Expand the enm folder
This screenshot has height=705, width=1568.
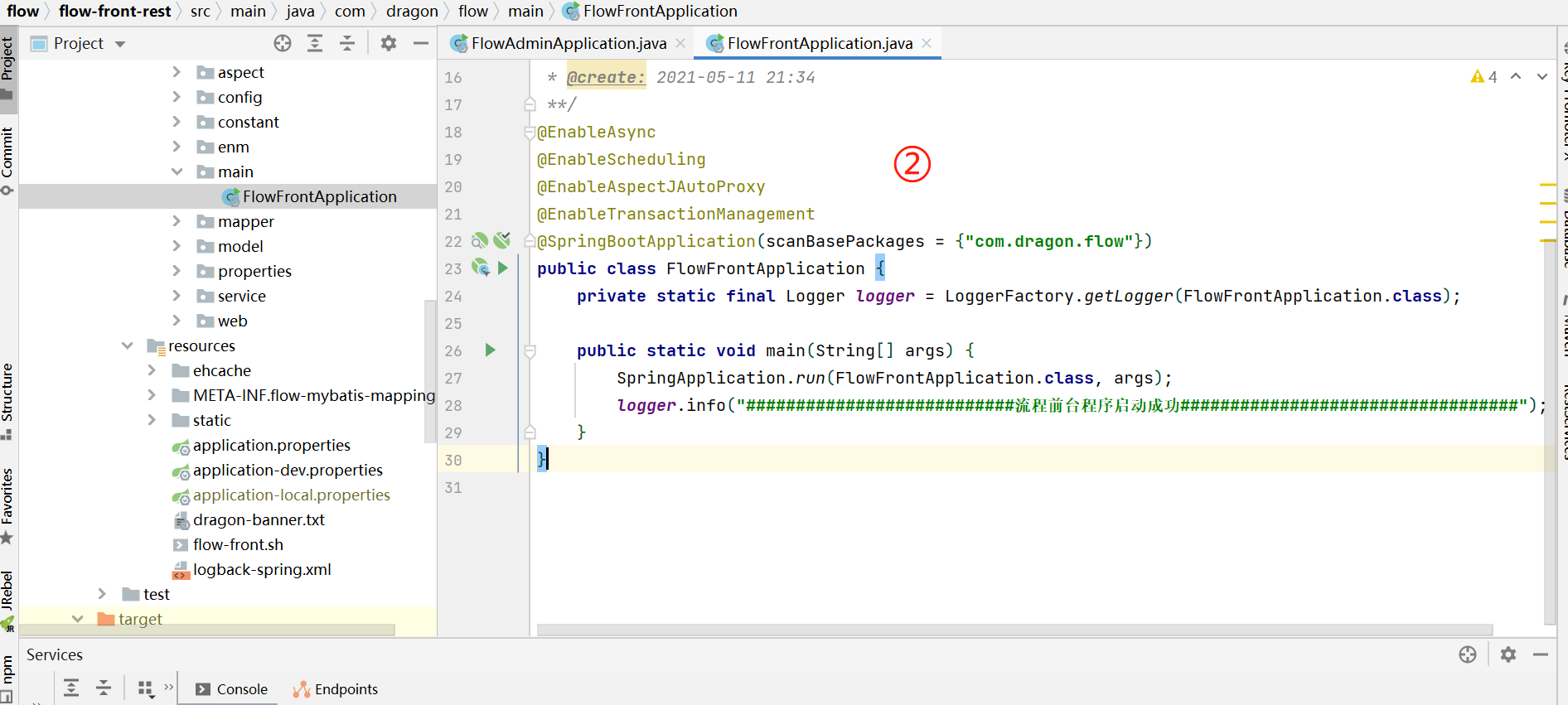(x=177, y=147)
